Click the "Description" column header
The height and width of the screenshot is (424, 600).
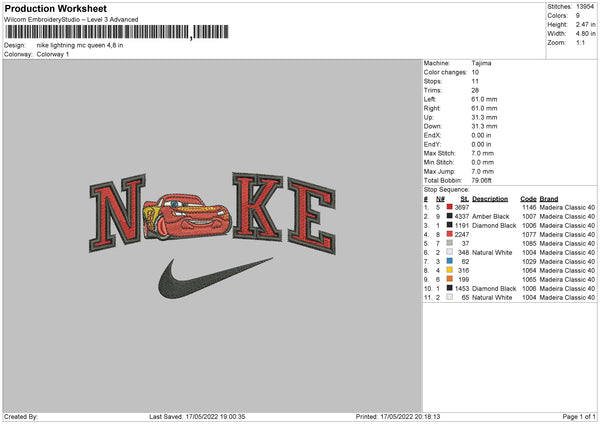point(490,199)
